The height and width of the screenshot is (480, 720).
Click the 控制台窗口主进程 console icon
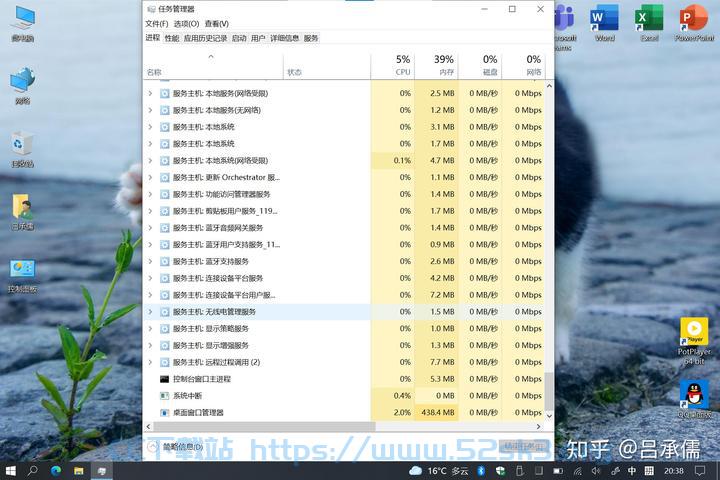click(164, 379)
